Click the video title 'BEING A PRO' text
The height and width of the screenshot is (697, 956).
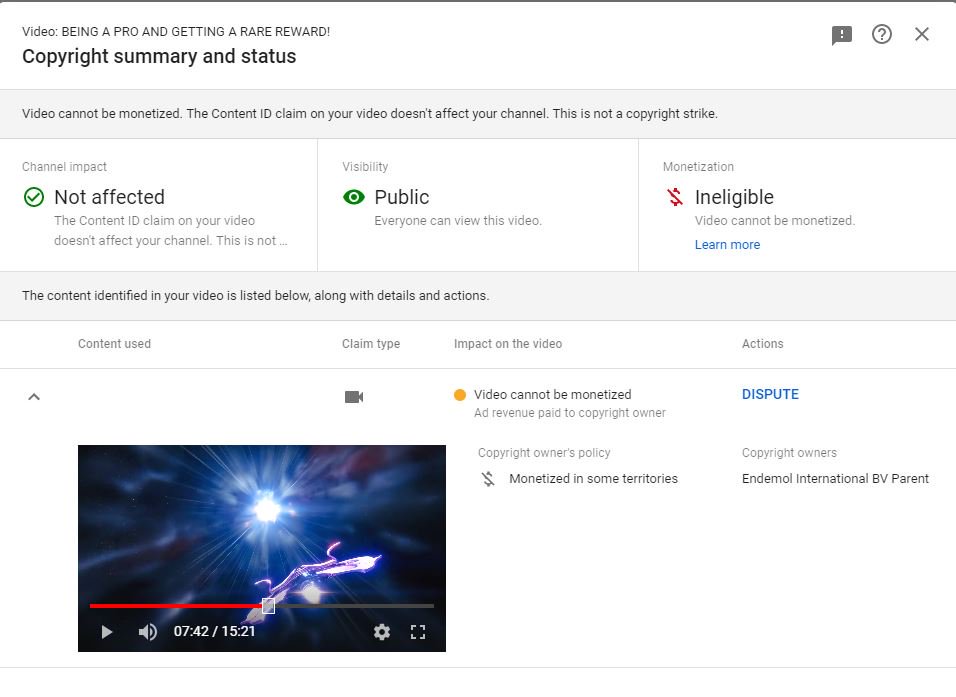tap(195, 32)
